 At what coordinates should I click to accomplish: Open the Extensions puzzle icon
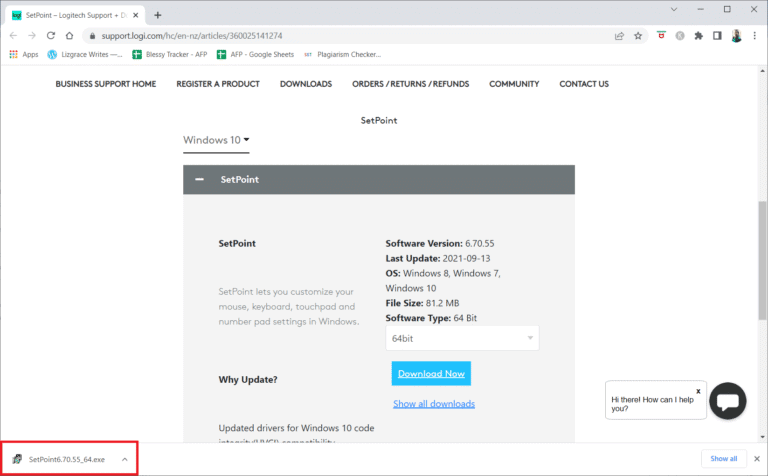coord(699,35)
